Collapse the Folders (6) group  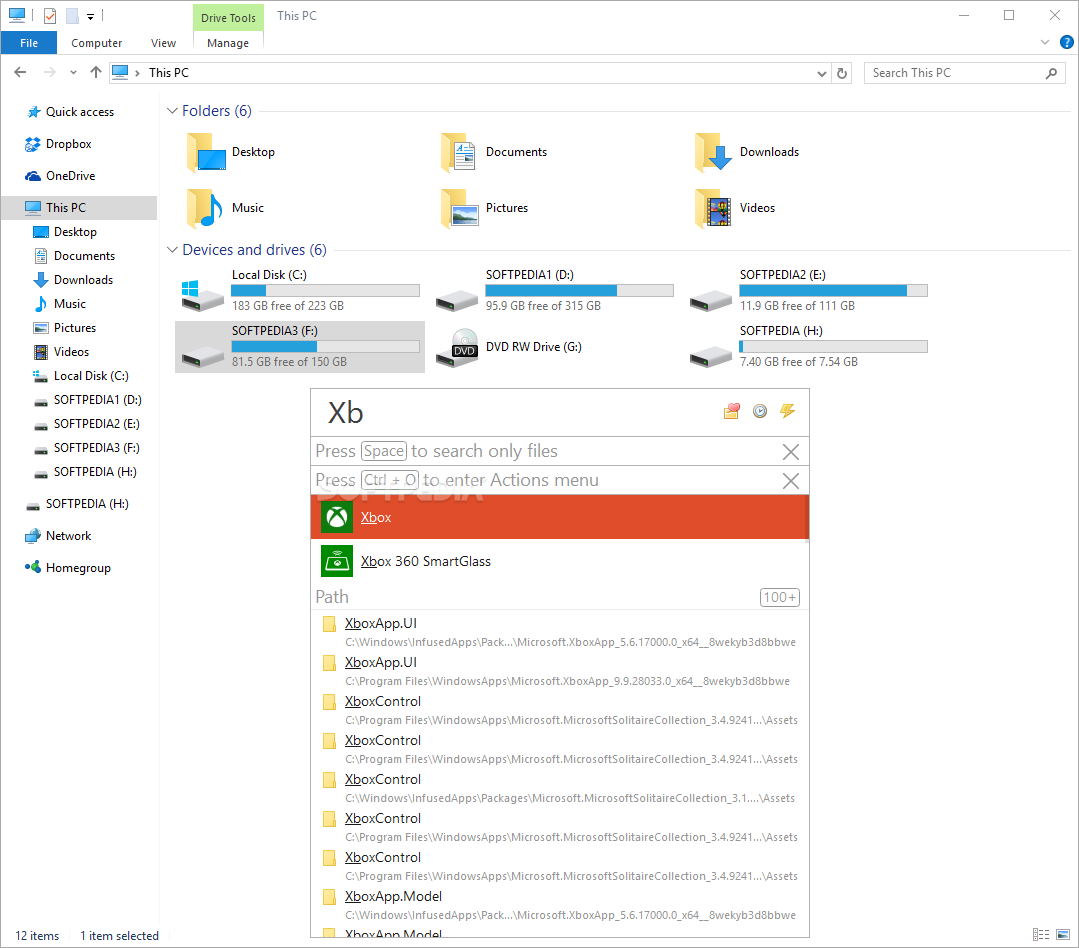pyautogui.click(x=173, y=111)
